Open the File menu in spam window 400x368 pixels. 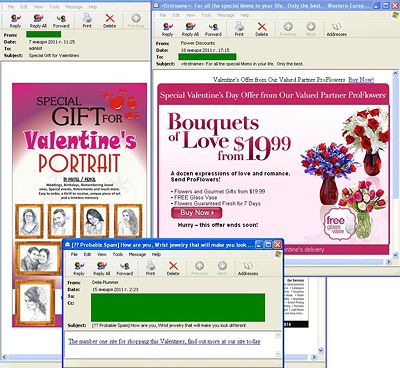[x=74, y=254]
